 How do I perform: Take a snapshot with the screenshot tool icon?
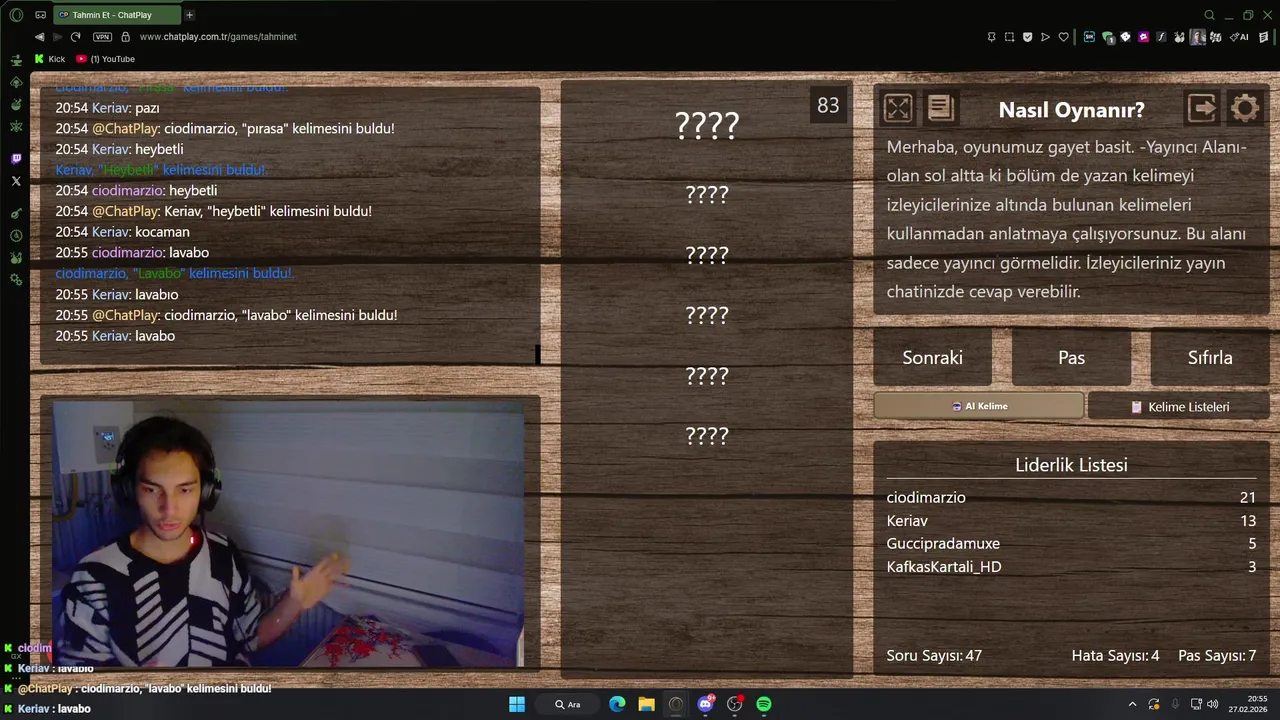1010,37
